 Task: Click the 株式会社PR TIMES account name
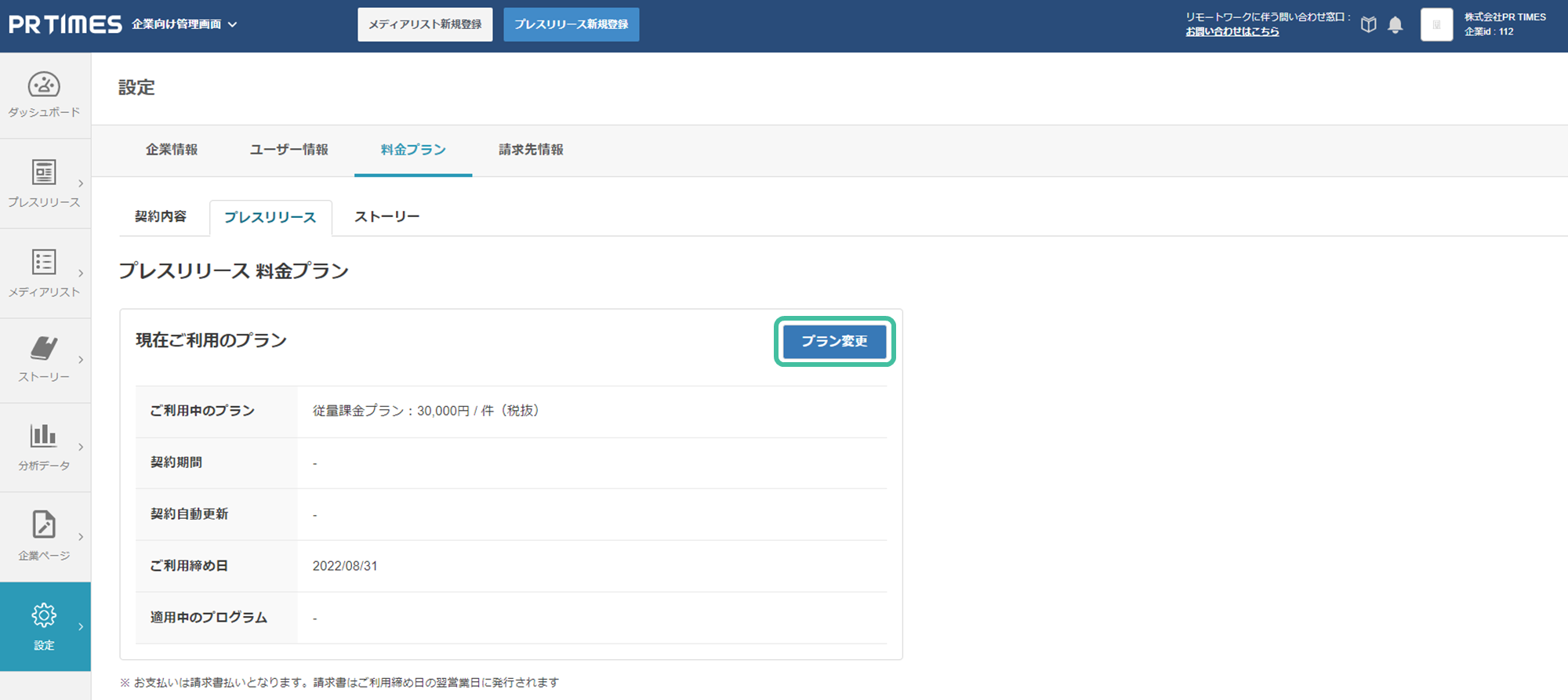1505,16
